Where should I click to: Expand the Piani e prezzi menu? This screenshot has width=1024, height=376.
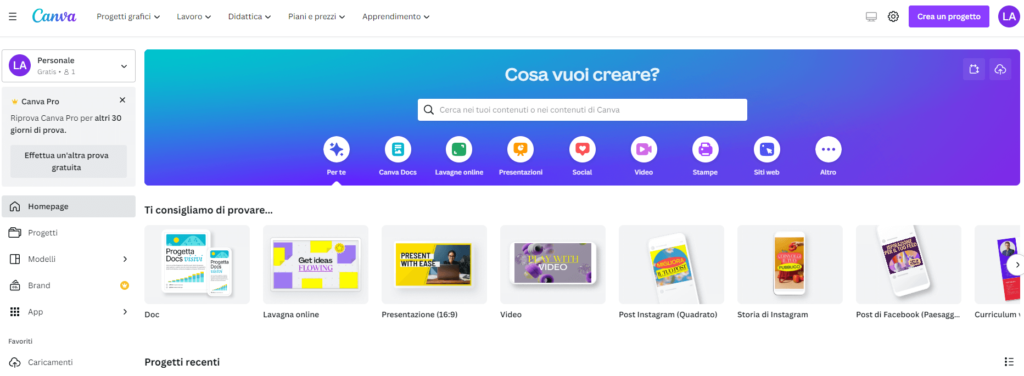pos(317,16)
